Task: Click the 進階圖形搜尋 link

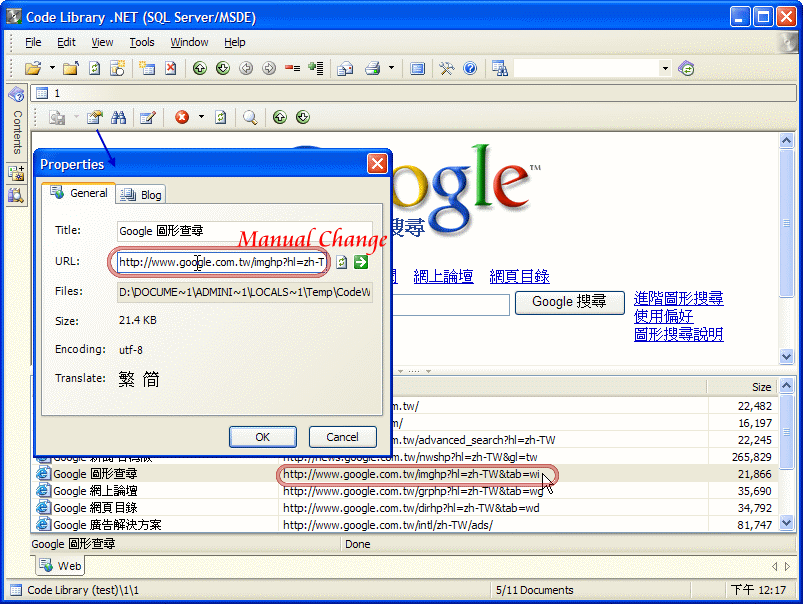Action: tap(679, 298)
